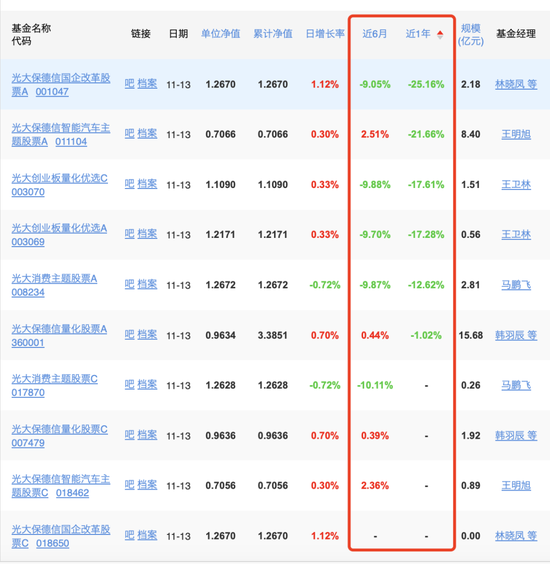Select the -25.16% one-year return value
Image resolution: width=550 pixels, height=564 pixels.
pyautogui.click(x=426, y=85)
